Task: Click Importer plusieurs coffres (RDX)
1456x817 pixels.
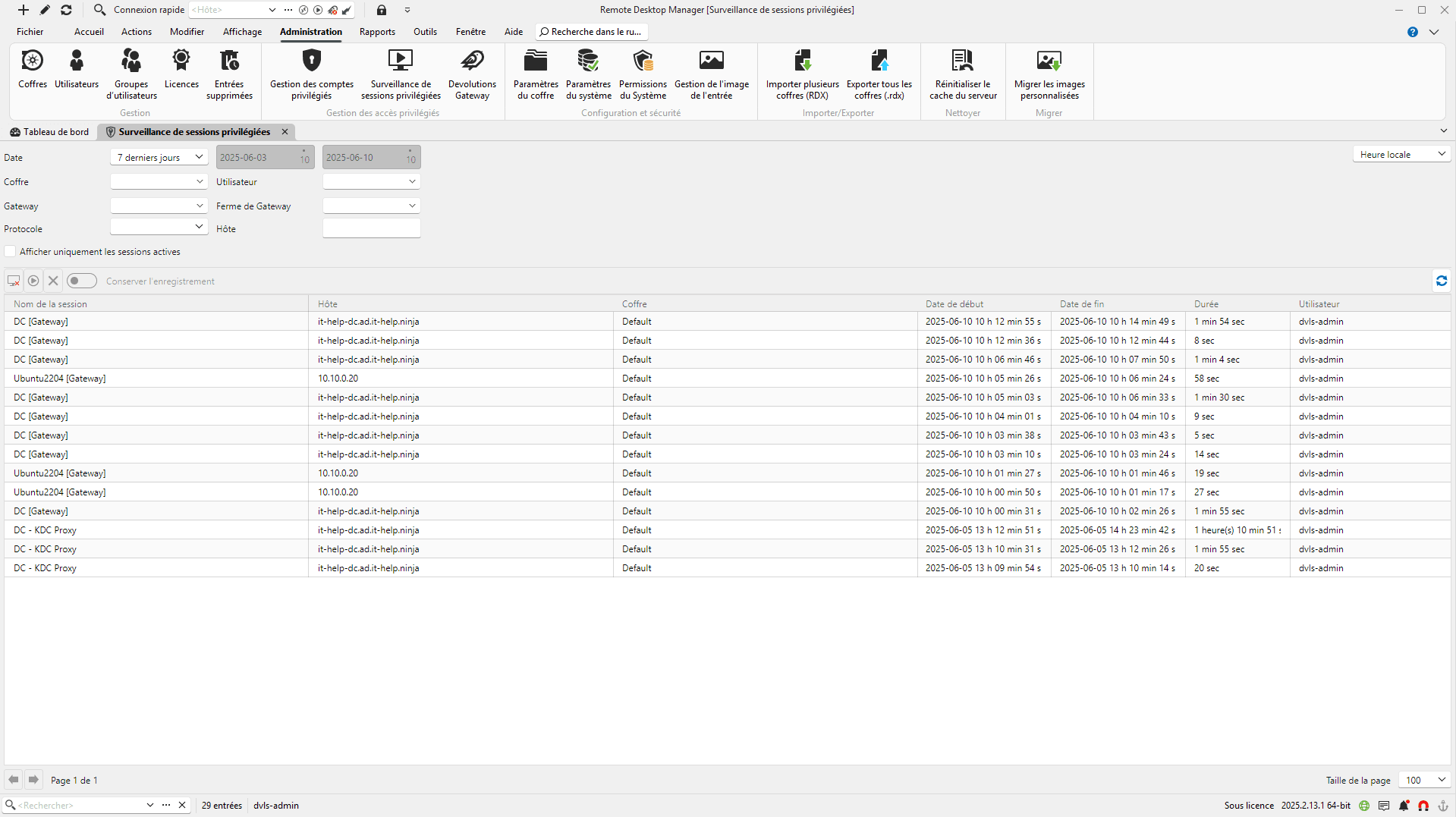Action: 802,74
